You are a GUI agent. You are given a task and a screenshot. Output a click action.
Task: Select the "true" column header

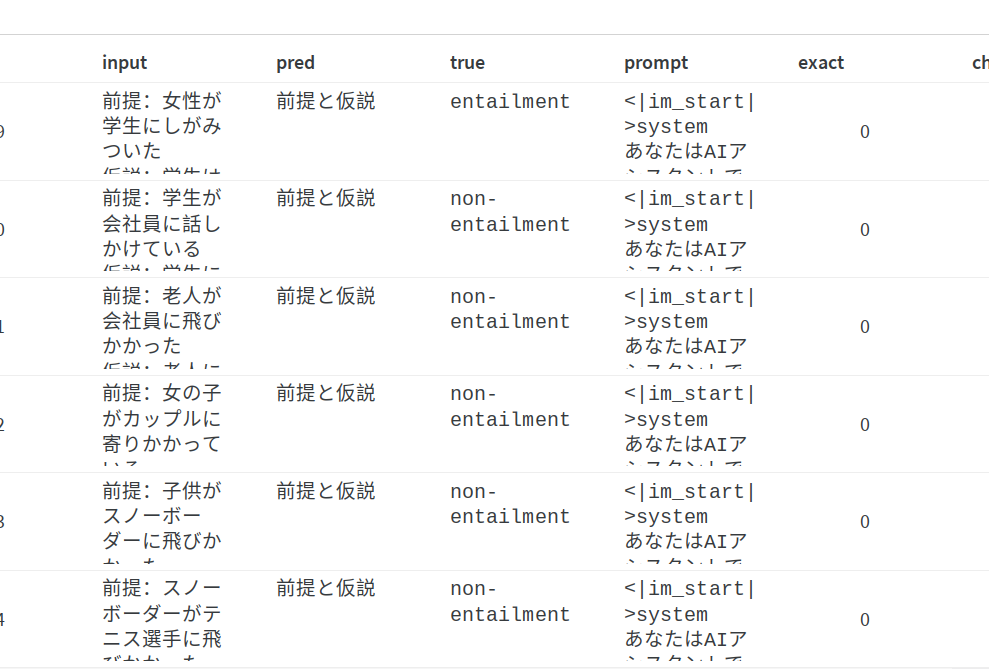[x=467, y=63]
